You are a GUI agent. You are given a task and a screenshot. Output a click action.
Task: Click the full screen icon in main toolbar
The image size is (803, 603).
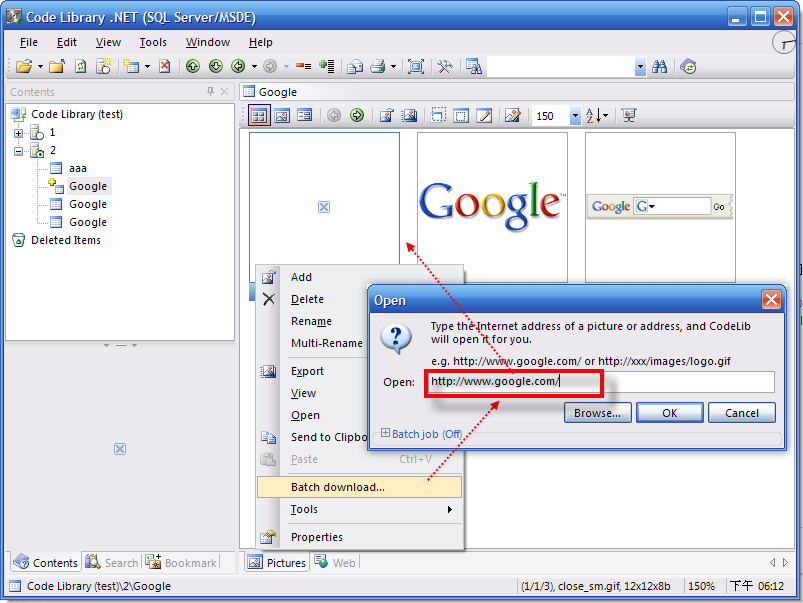pyautogui.click(x=416, y=67)
